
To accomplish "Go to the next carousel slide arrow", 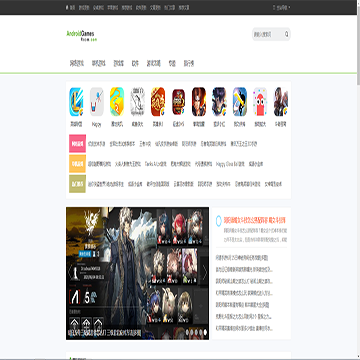I will (205, 272).
